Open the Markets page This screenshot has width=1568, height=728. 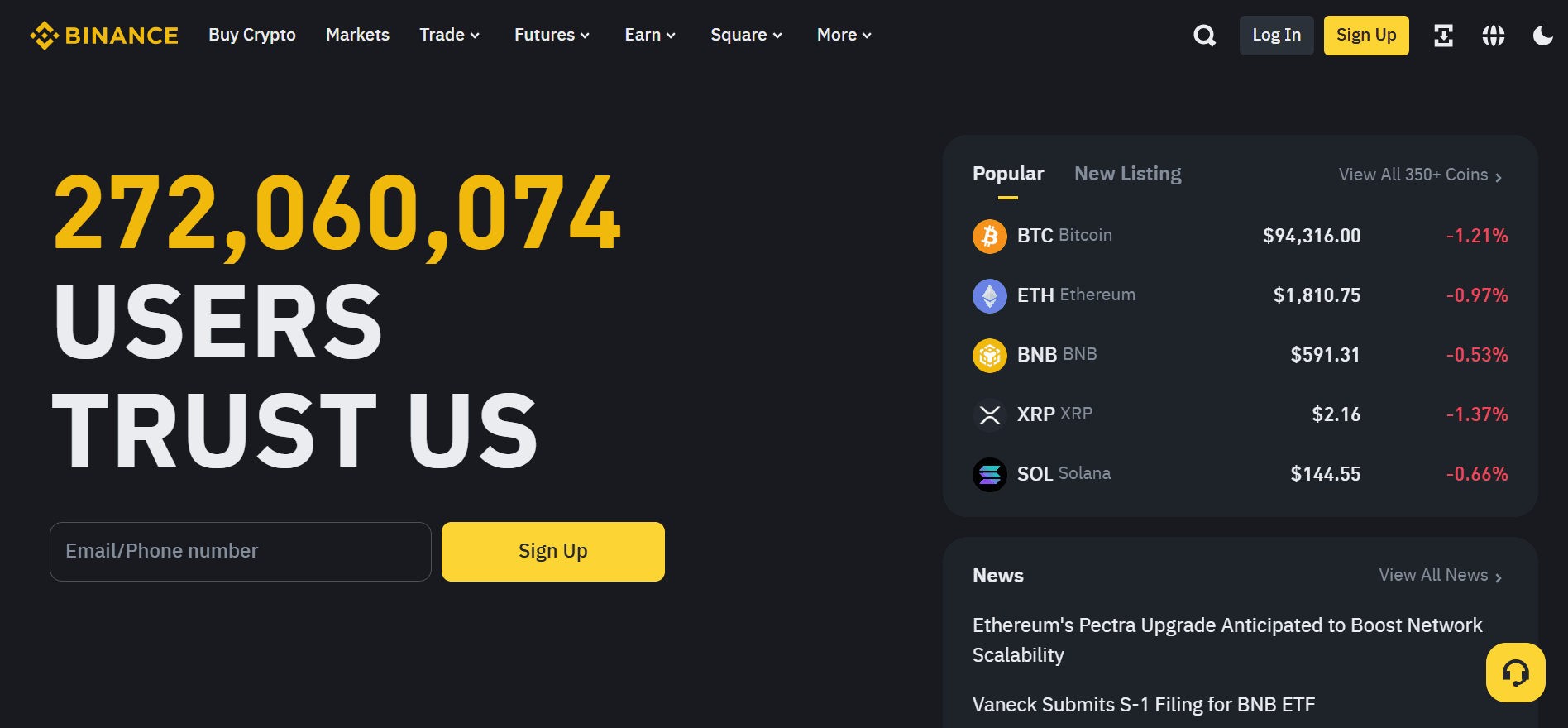(x=357, y=35)
